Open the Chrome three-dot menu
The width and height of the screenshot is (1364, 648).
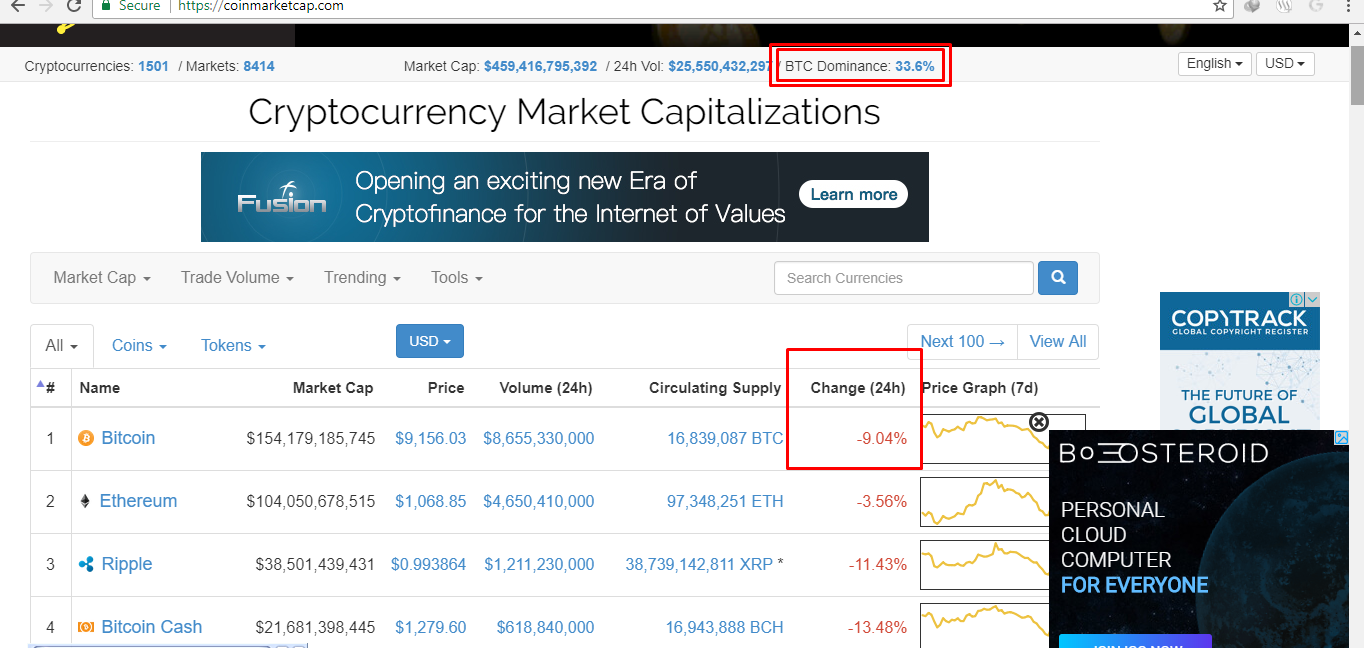click(x=1348, y=6)
